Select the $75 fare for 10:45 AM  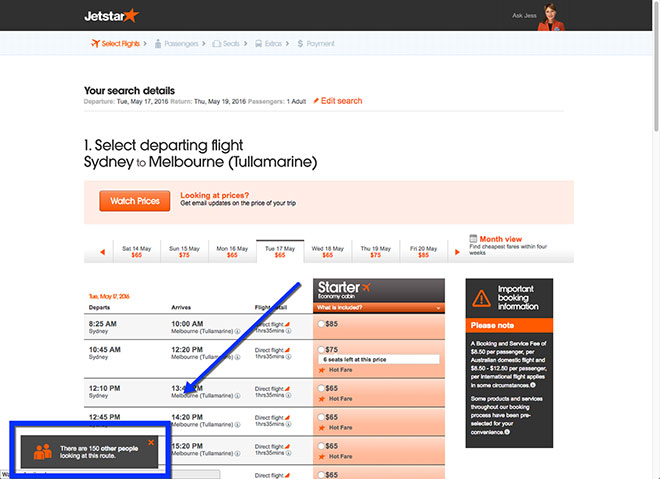coord(322,349)
